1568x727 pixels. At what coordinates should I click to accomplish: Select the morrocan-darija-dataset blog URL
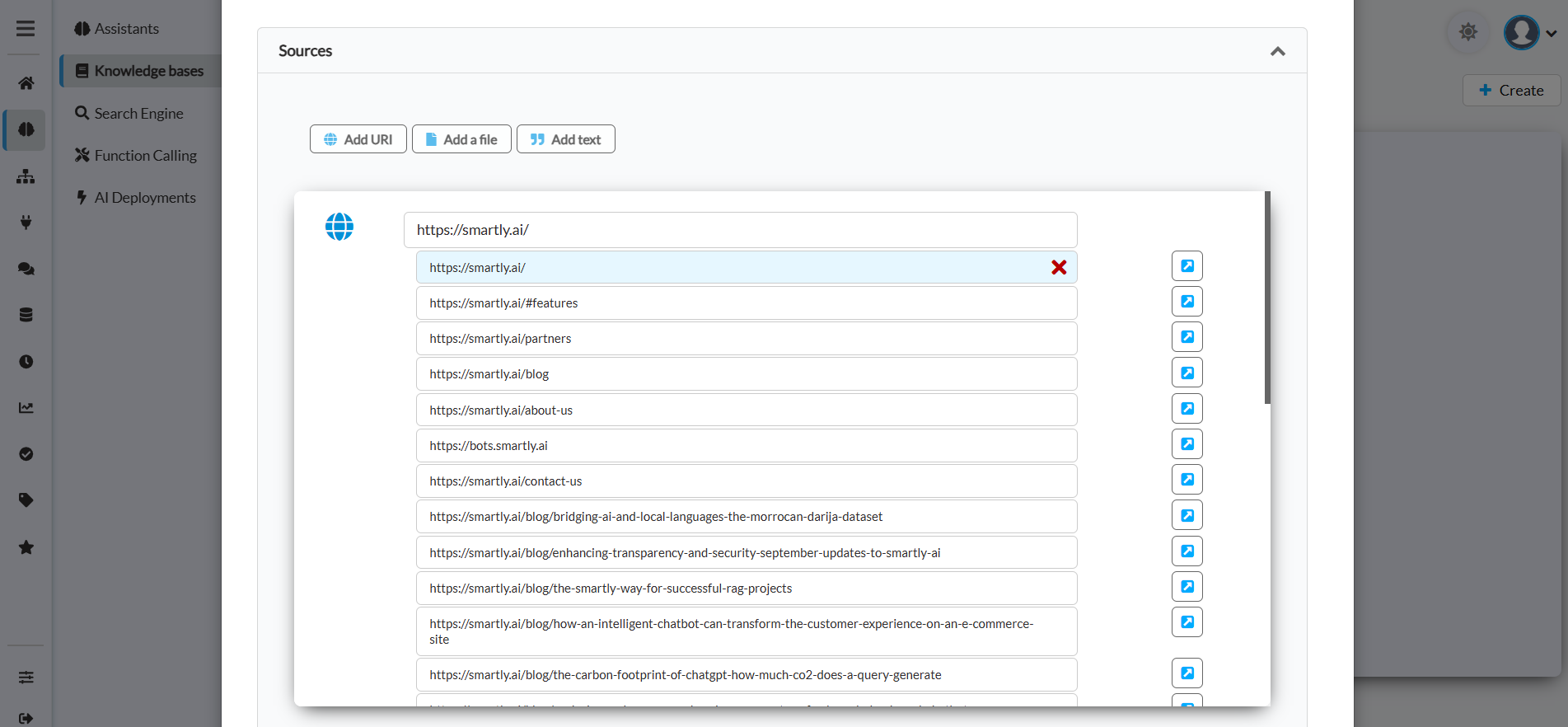(x=747, y=517)
